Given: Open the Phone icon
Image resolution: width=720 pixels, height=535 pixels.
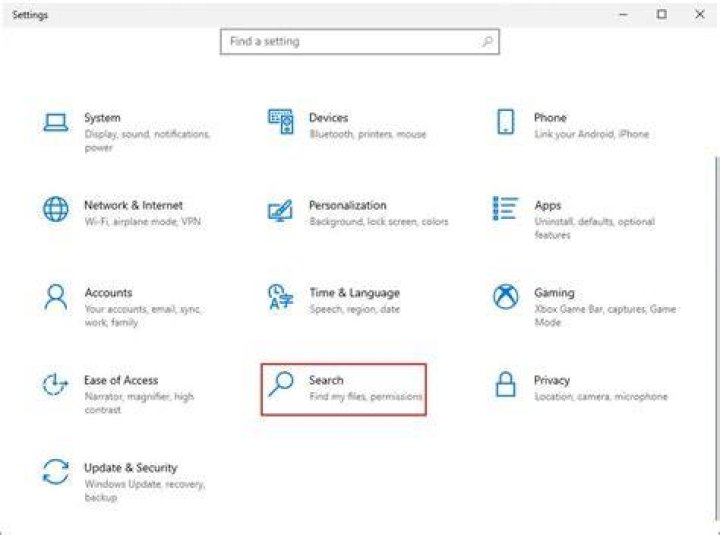Looking at the screenshot, I should coord(506,122).
